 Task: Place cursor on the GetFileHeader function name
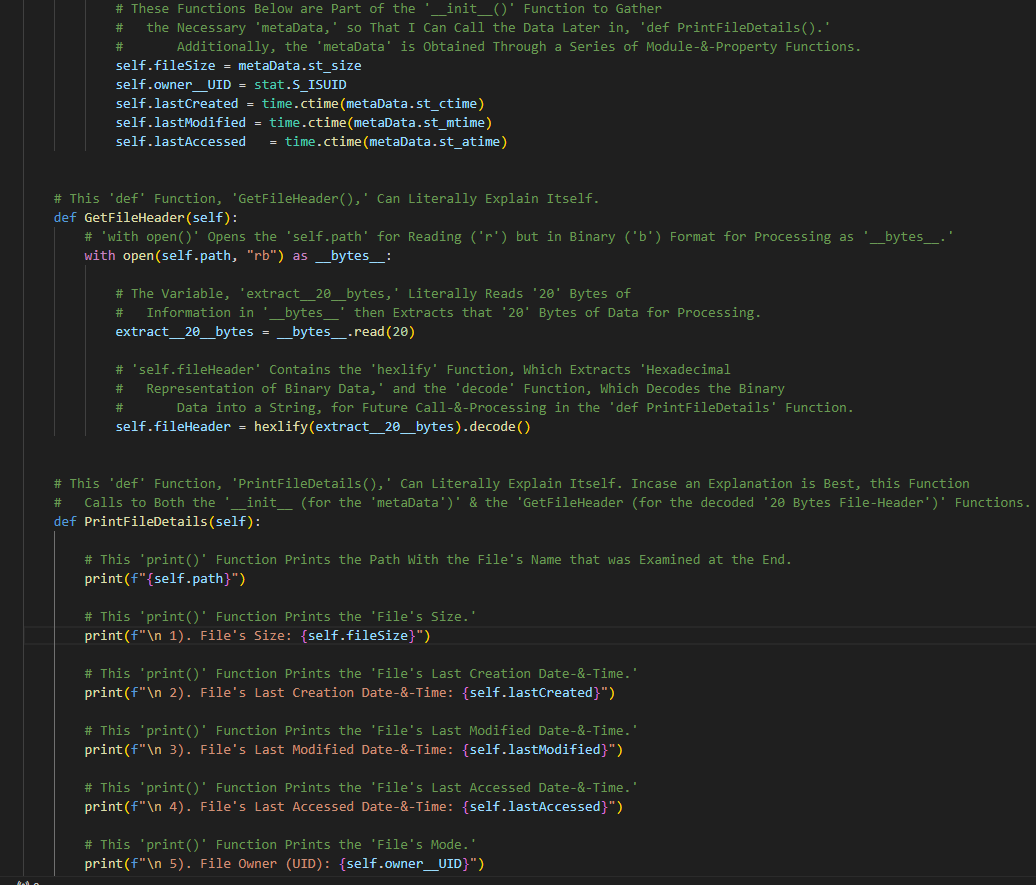[134, 217]
